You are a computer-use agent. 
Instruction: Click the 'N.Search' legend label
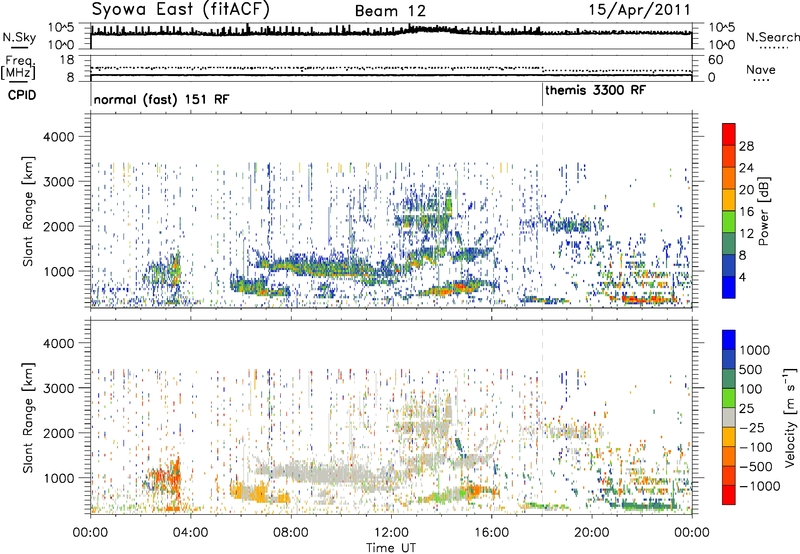(772, 37)
